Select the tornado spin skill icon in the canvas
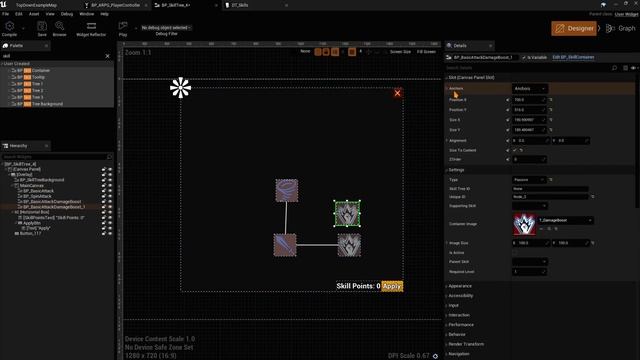The width and height of the screenshot is (640, 360). coord(287,190)
